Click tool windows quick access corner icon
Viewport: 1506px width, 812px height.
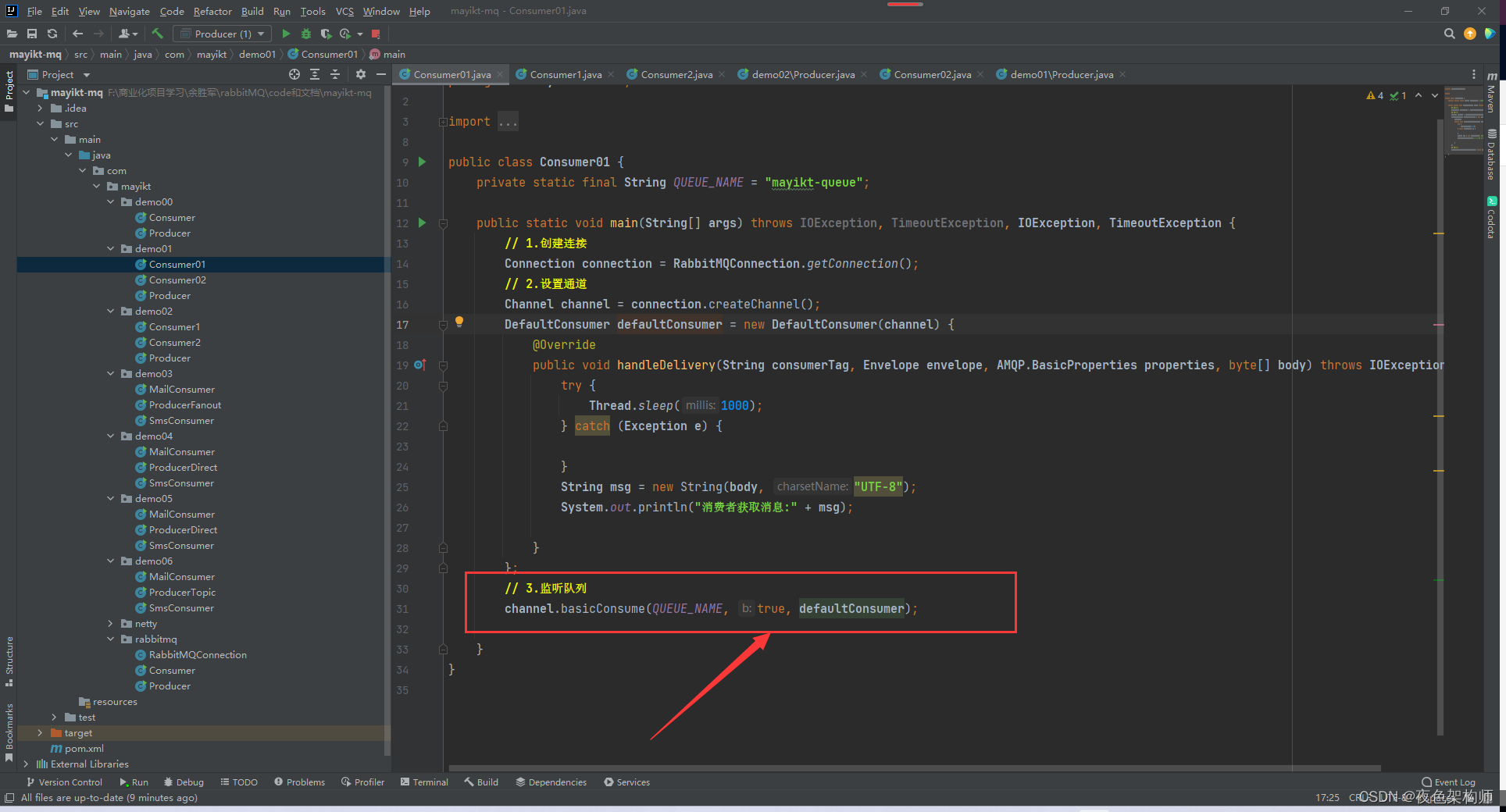tap(9, 797)
